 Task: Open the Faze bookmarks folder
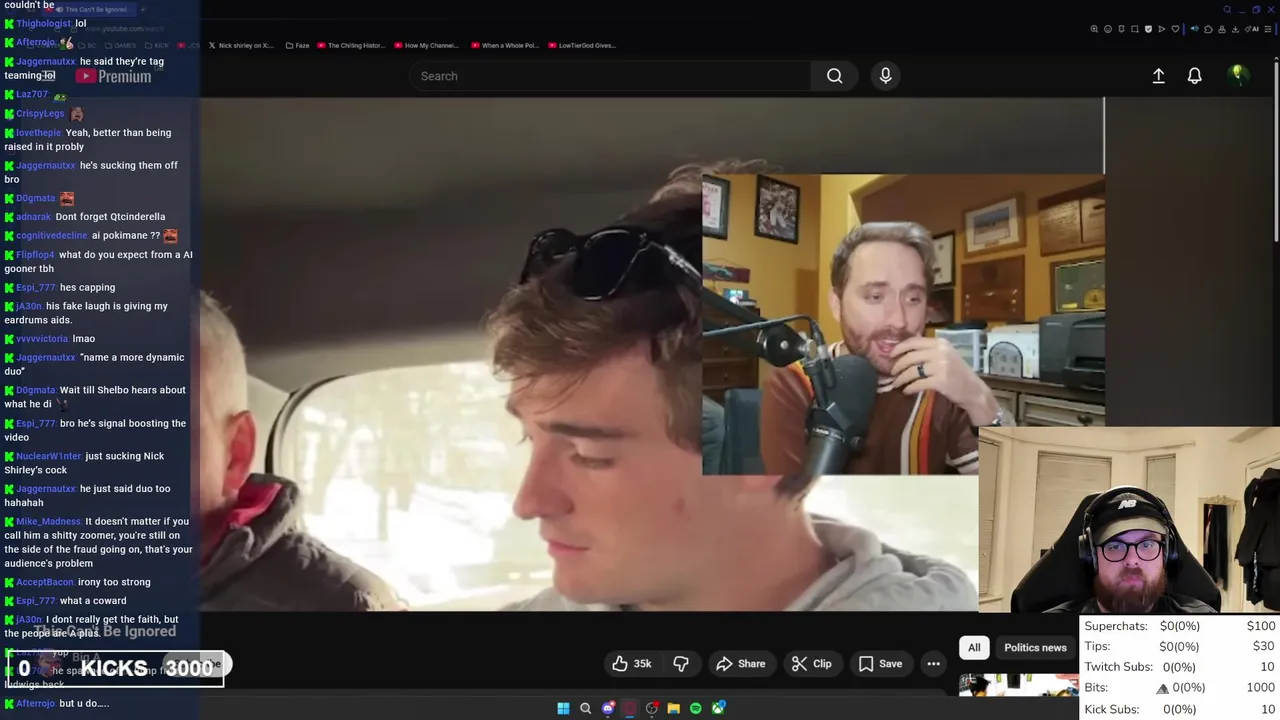(x=297, y=45)
